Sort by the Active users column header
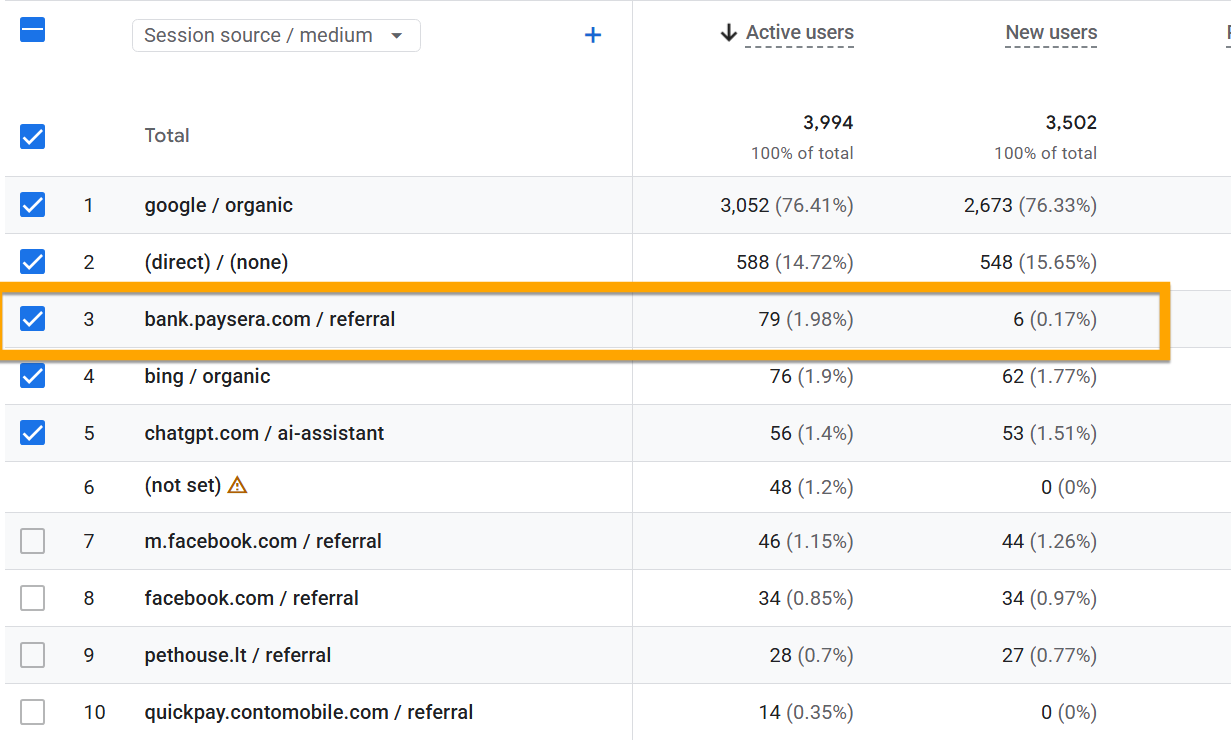 pyautogui.click(x=800, y=33)
